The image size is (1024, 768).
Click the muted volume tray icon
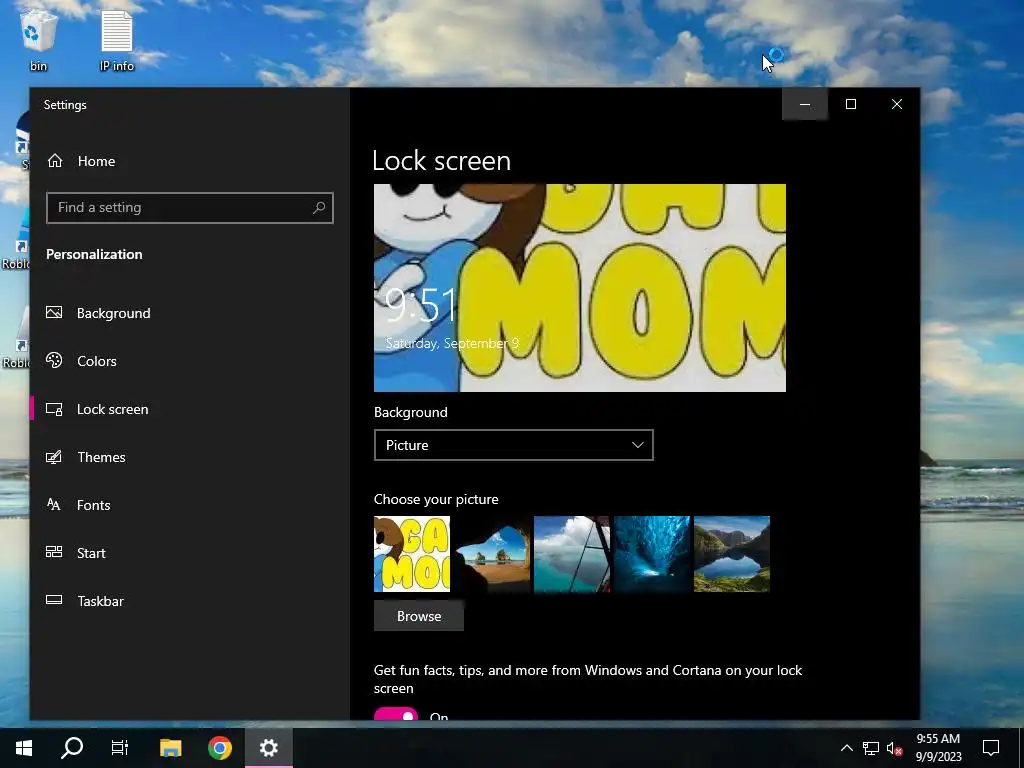pyautogui.click(x=895, y=748)
